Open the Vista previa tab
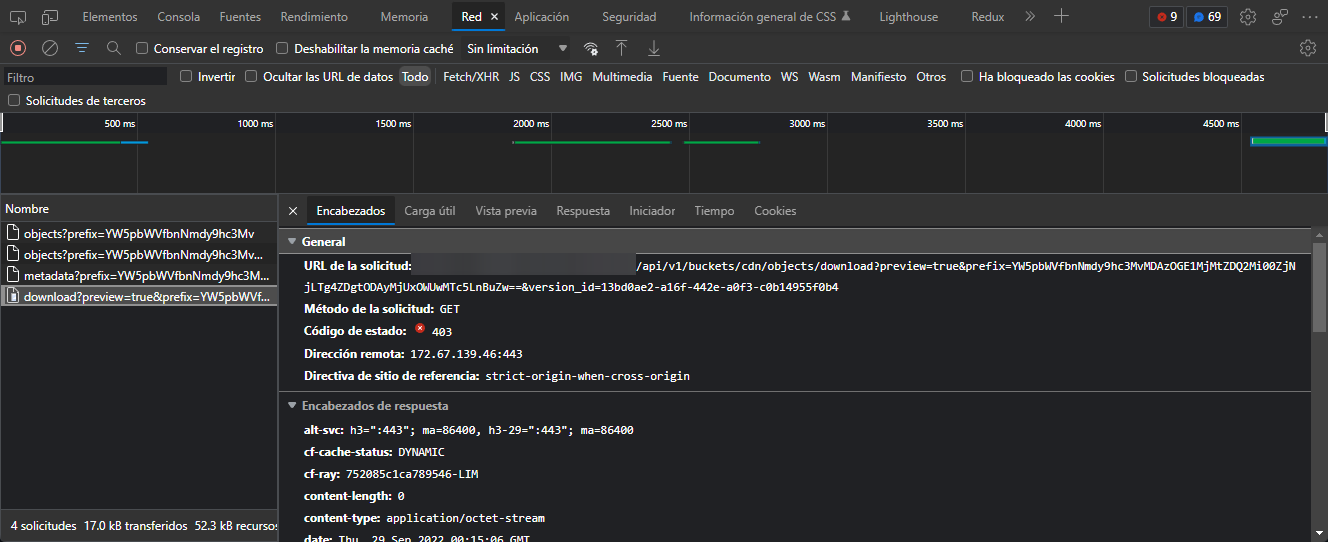The width and height of the screenshot is (1328, 542). [506, 211]
